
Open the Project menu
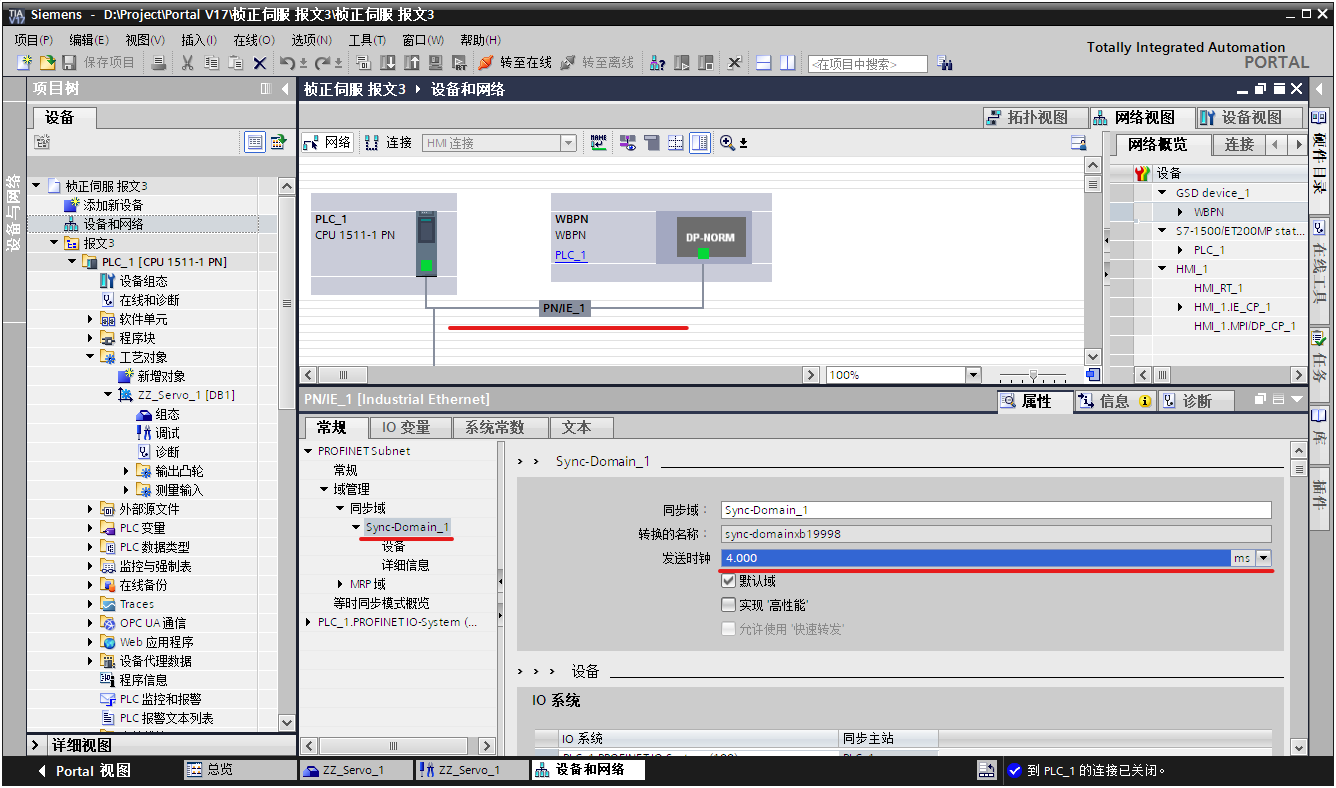(x=33, y=40)
